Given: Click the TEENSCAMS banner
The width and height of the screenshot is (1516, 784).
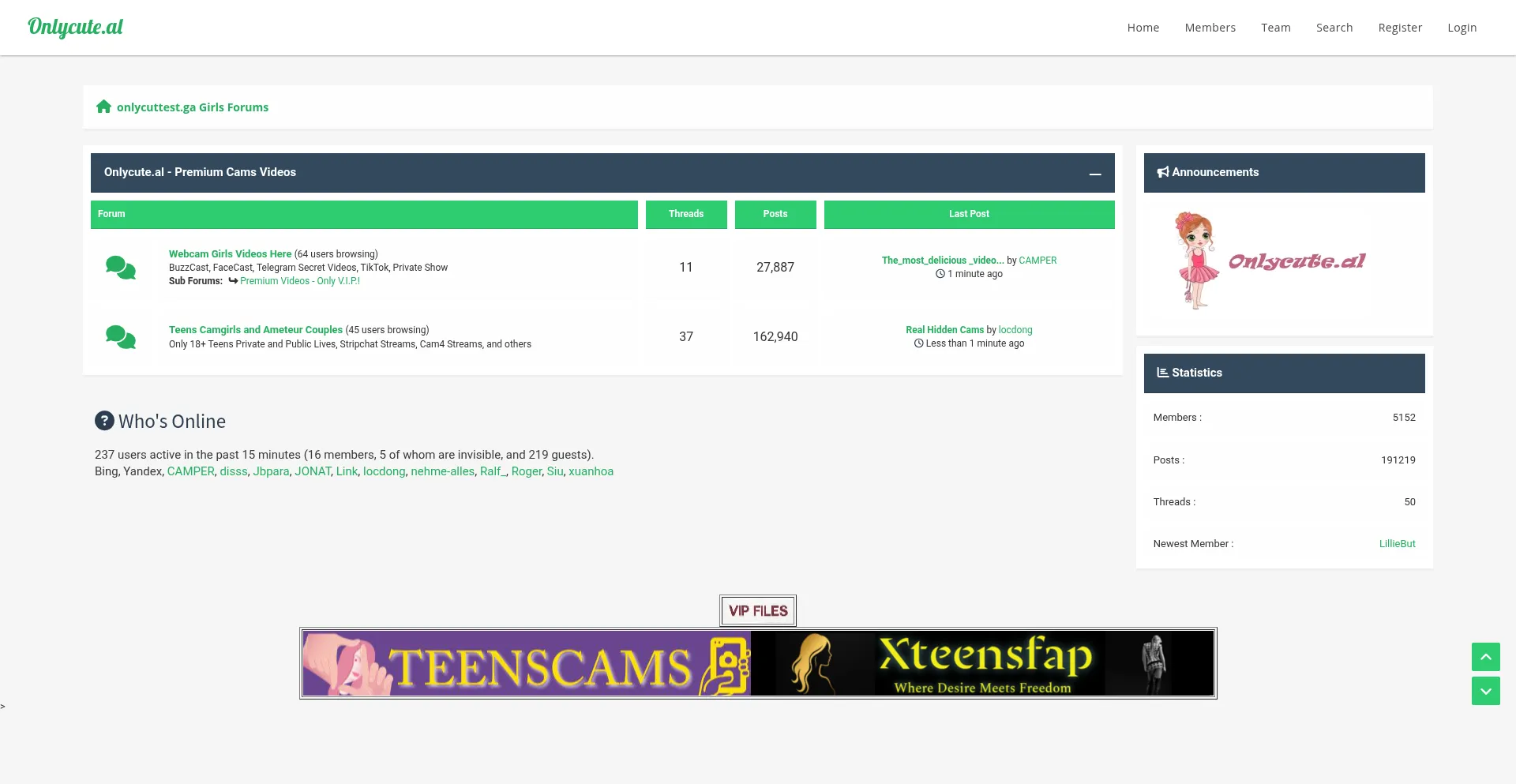Looking at the screenshot, I should pos(527,663).
